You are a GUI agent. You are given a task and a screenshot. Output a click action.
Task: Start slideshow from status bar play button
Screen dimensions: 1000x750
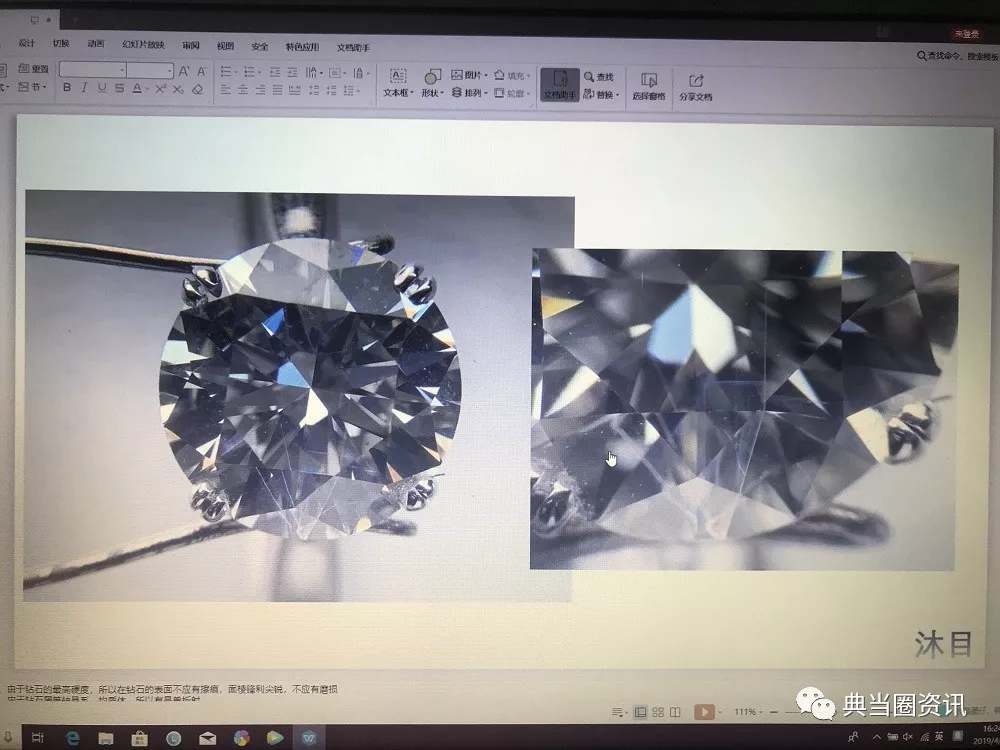704,712
